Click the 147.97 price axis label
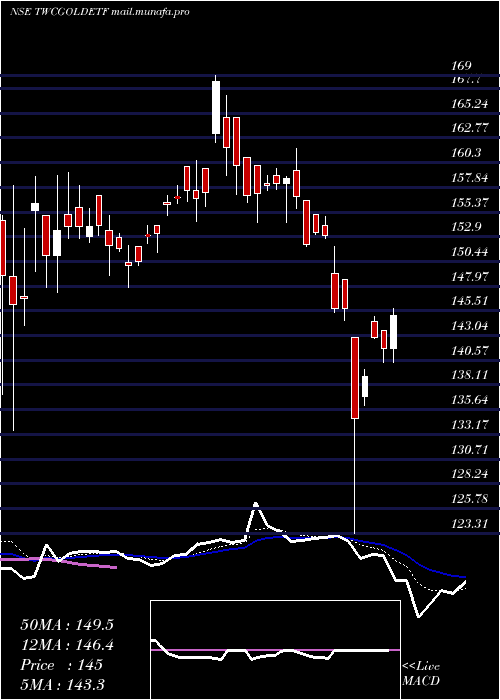 (x=471, y=277)
